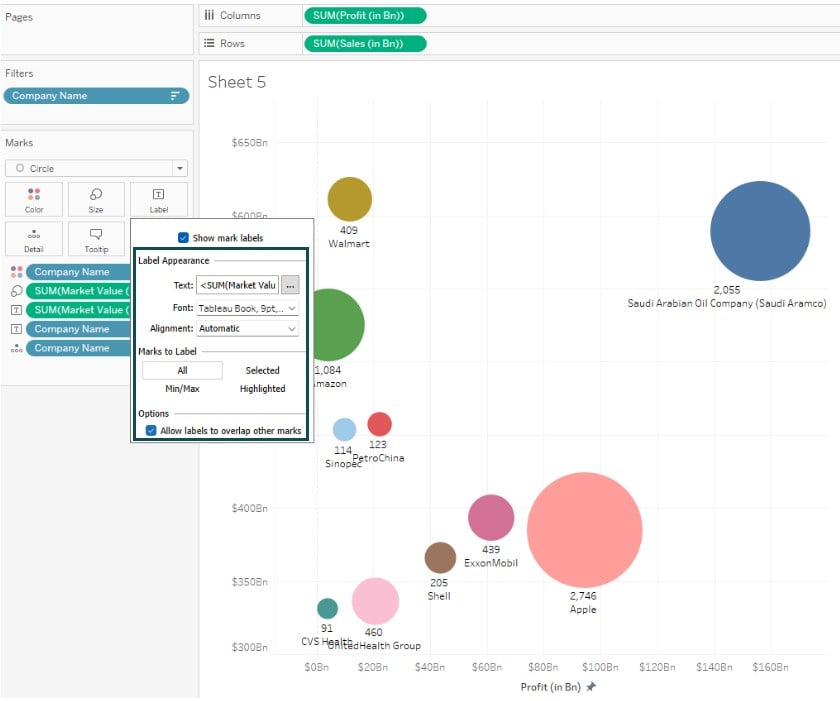
Task: Click the color dots icon beside Company Name pill
Action: (x=17, y=272)
